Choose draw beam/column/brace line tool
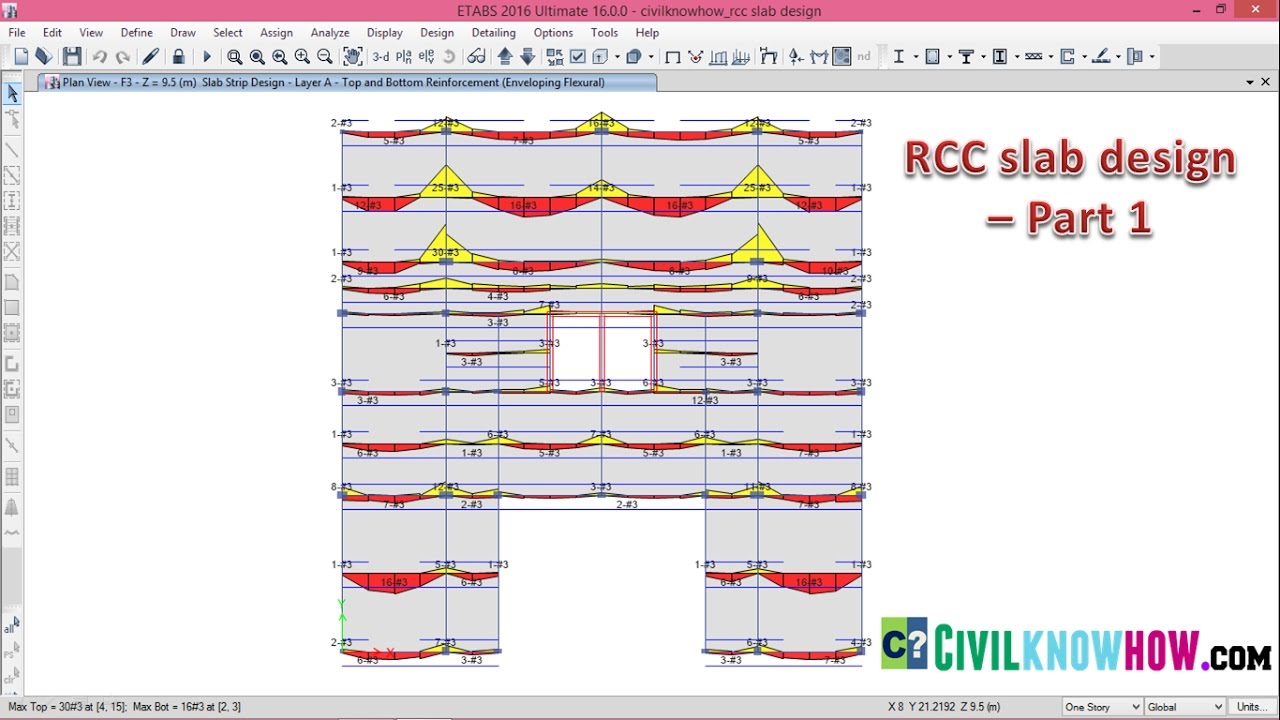The height and width of the screenshot is (720, 1280). pos(12,150)
